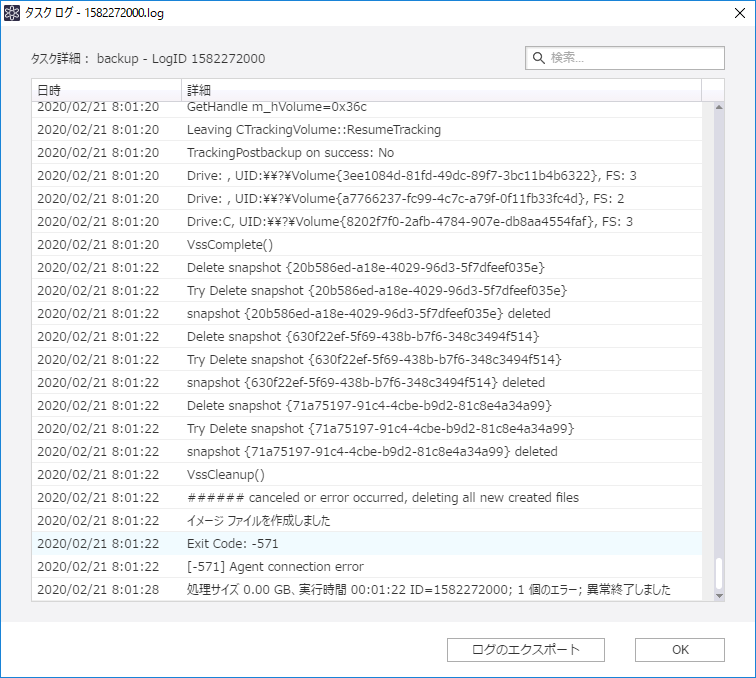Click the magnifier icon in the search box

pos(539,58)
